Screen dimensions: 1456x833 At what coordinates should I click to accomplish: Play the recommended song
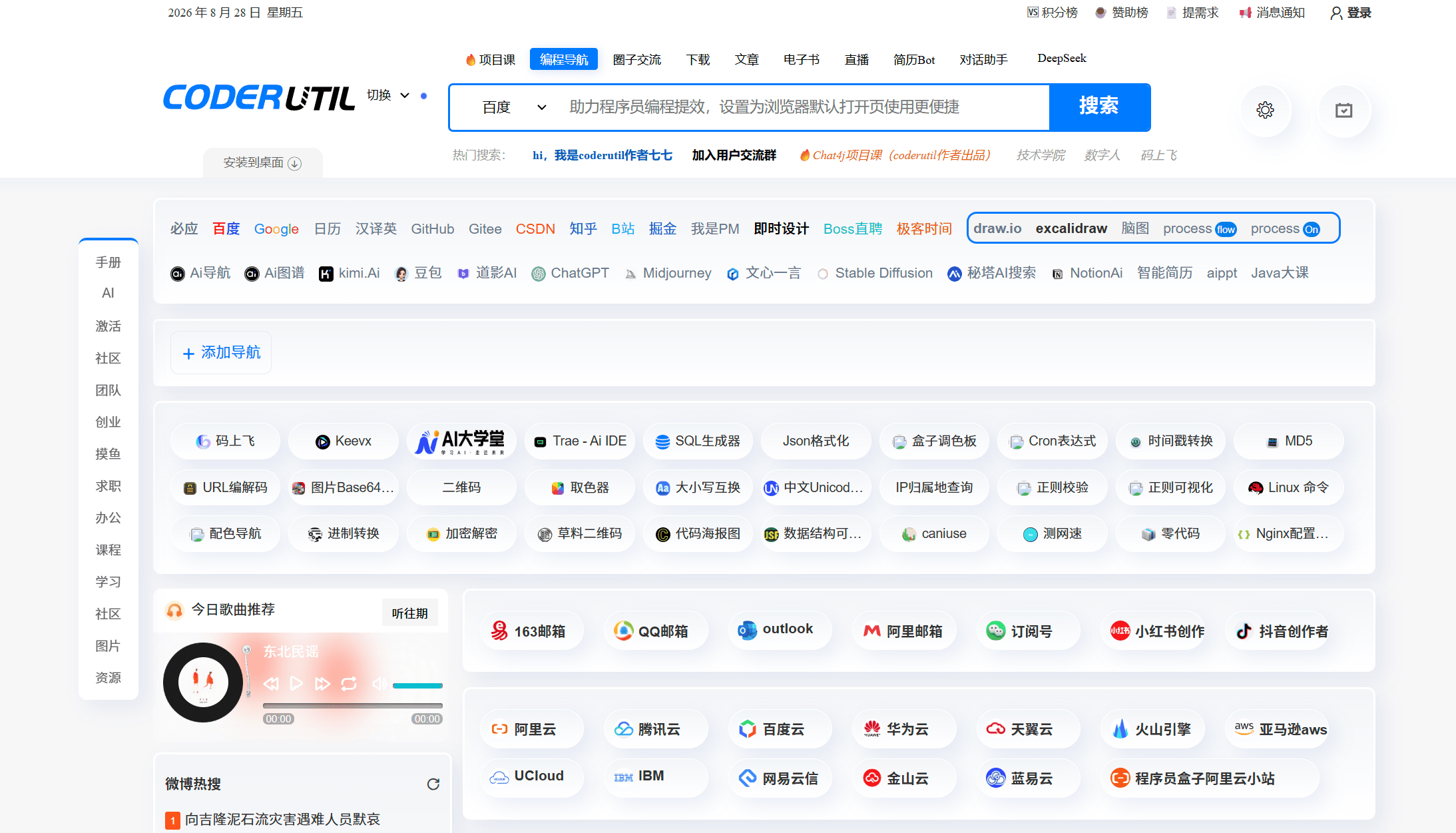296,684
